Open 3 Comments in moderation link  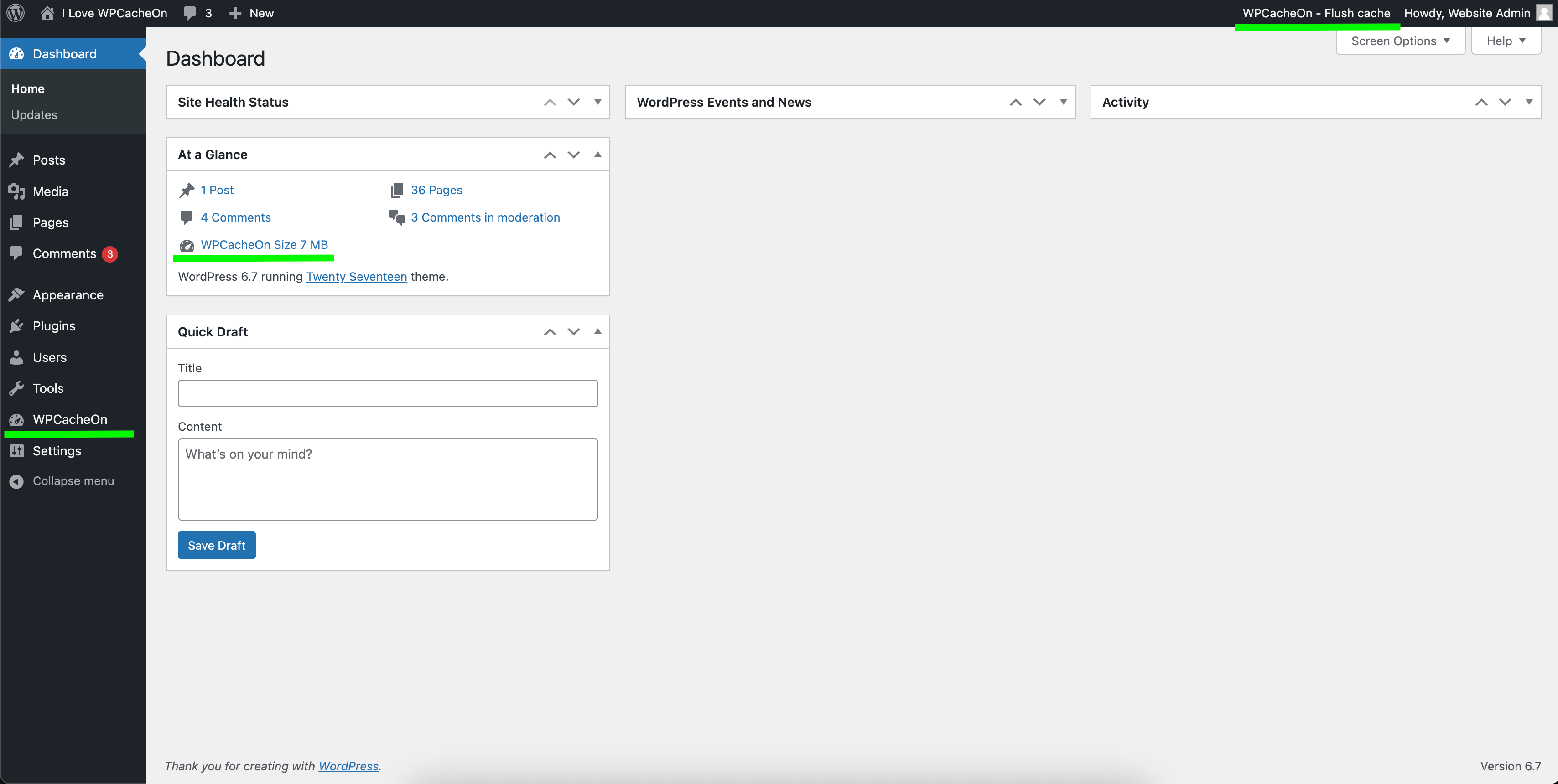tap(485, 217)
